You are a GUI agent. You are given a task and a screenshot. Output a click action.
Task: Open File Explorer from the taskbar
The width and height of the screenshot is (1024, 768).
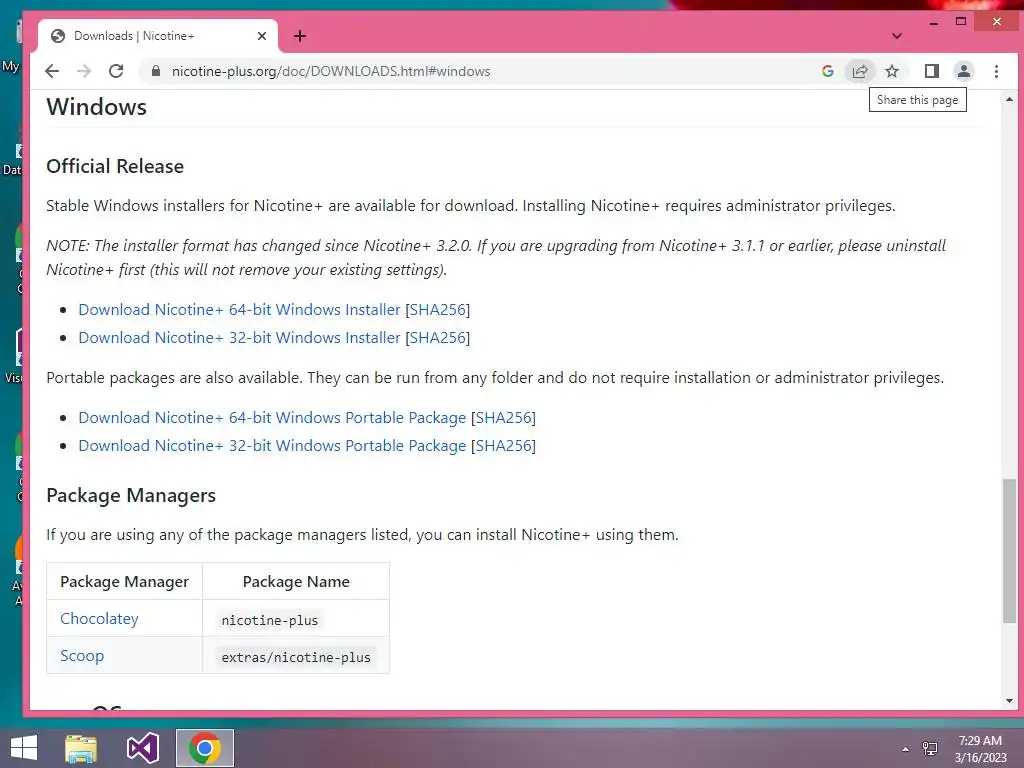(x=81, y=748)
